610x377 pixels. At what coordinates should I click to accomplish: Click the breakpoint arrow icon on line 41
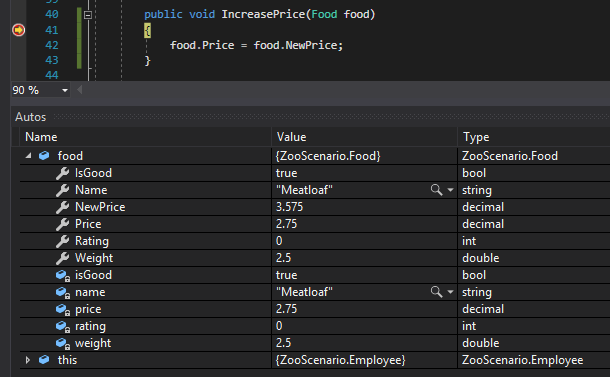point(18,30)
